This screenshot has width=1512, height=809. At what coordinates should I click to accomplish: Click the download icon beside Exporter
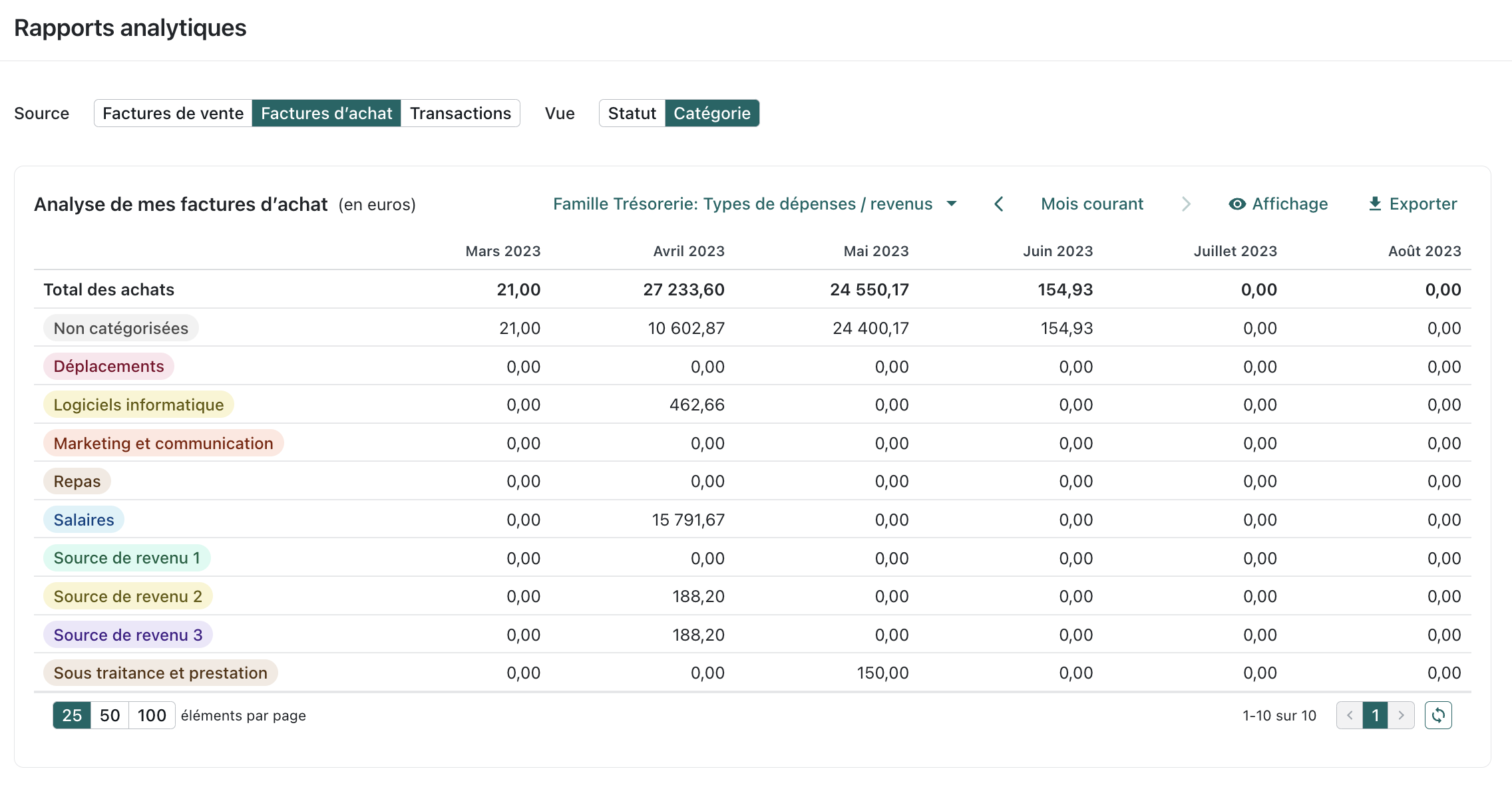coord(1375,204)
